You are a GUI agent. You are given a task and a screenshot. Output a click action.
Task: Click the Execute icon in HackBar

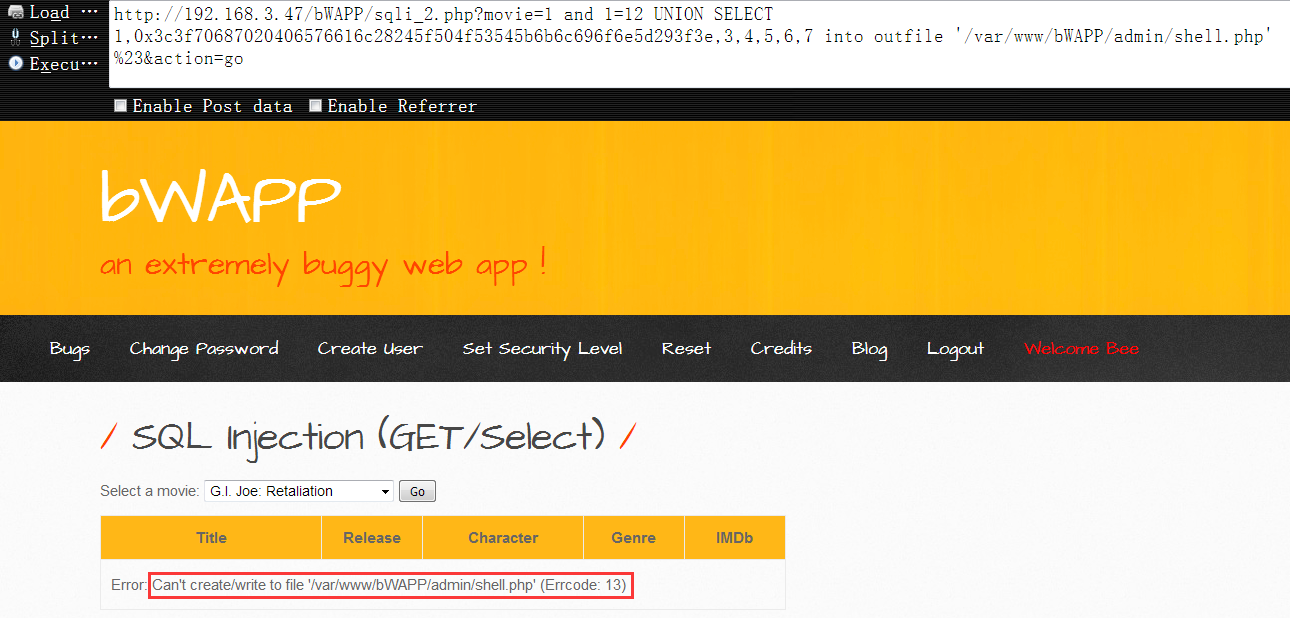point(16,63)
